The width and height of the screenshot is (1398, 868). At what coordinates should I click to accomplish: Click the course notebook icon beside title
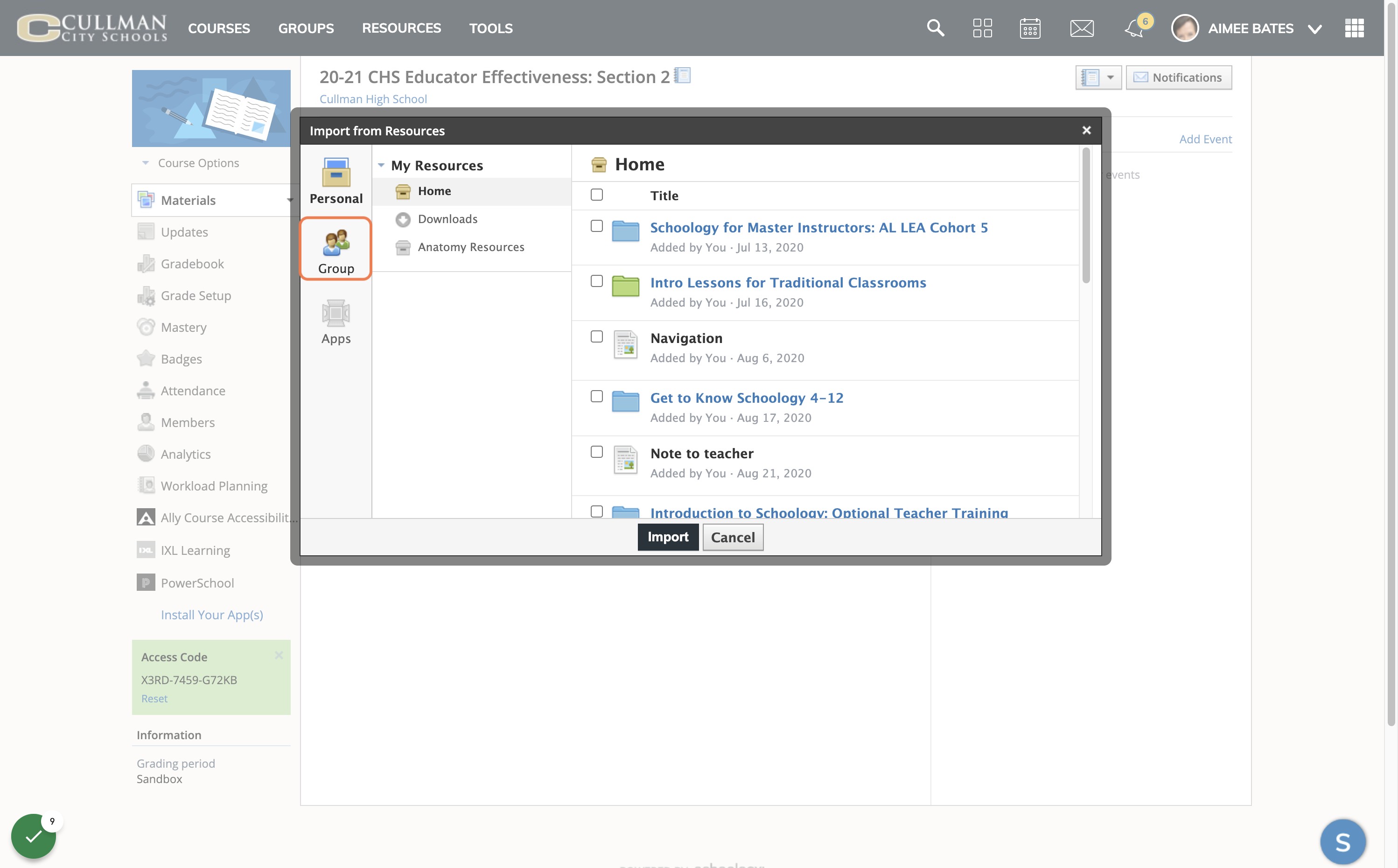[682, 76]
